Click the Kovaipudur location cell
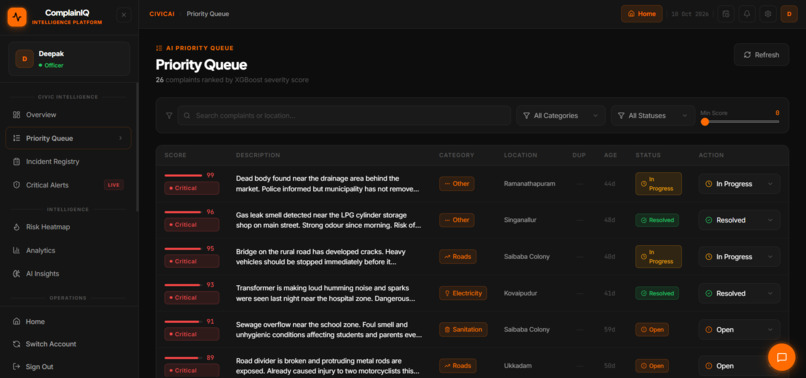Viewport: 806px width, 378px height. (520, 293)
